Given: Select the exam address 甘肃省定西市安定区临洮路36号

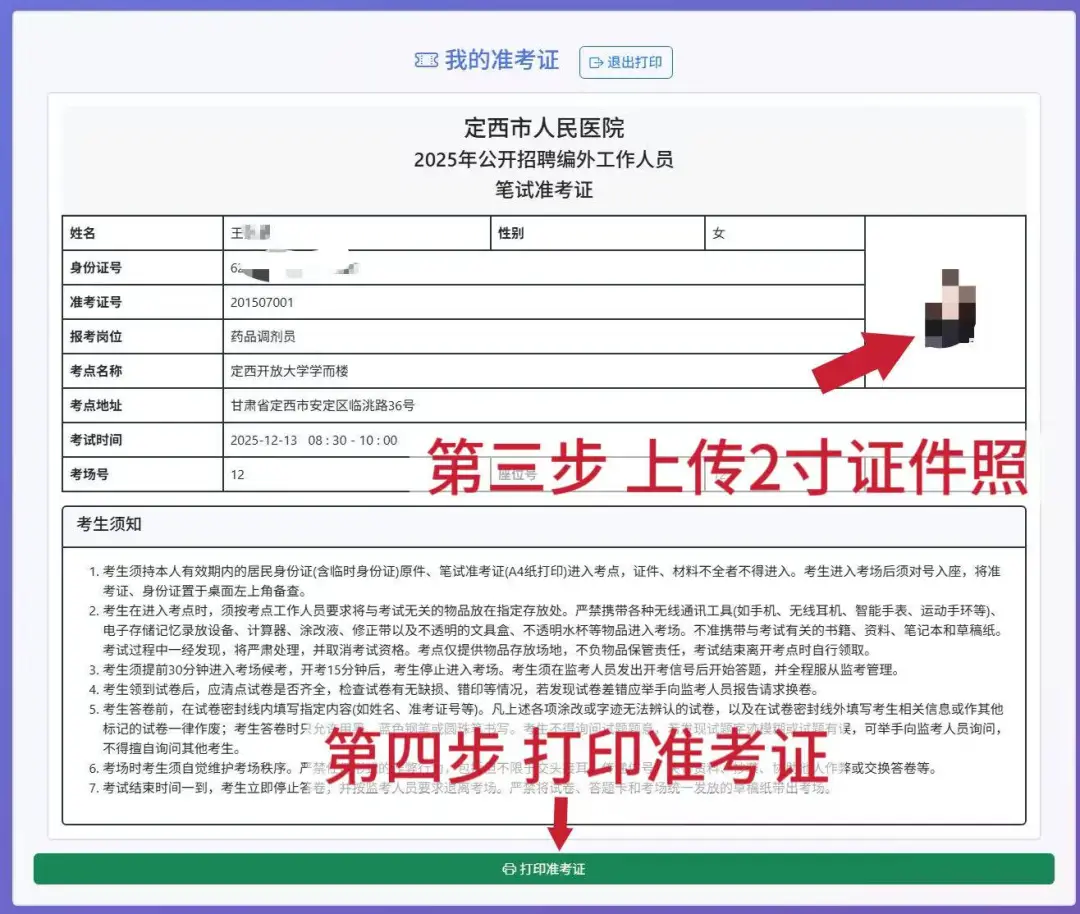Looking at the screenshot, I should tap(322, 405).
